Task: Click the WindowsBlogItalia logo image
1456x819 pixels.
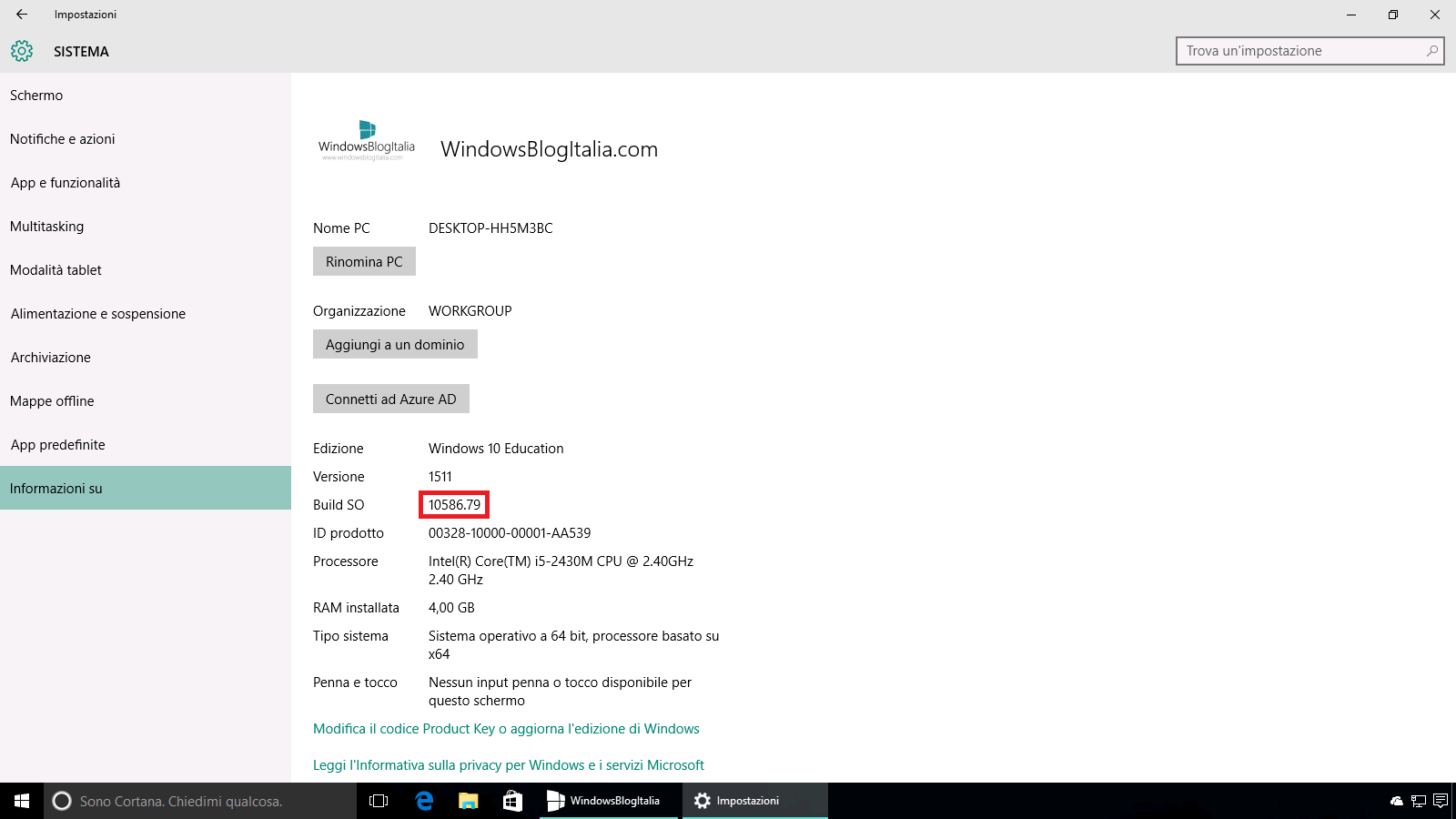Action: point(367,140)
